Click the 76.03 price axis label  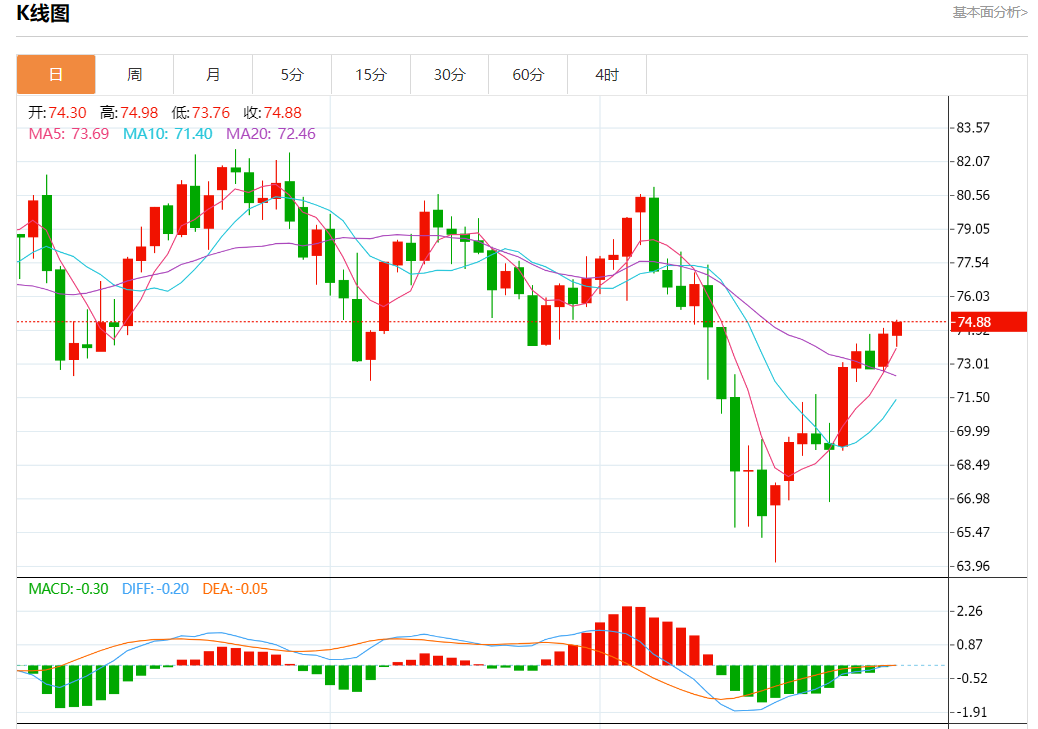tap(973, 297)
